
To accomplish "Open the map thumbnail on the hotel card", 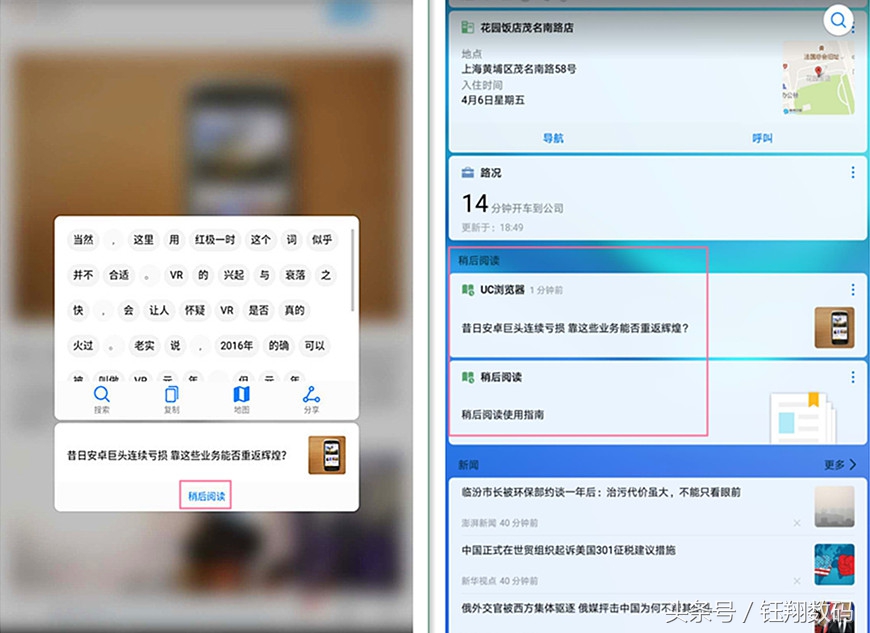I will [818, 79].
